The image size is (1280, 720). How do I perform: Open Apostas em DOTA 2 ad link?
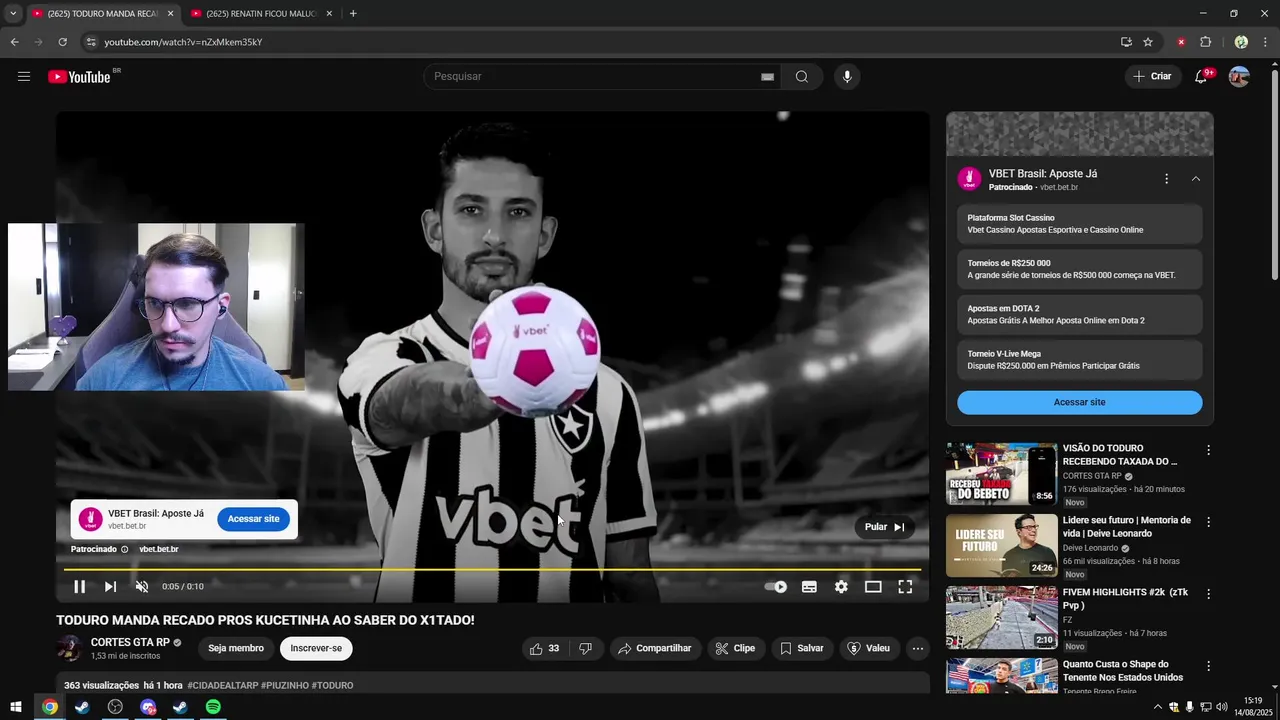click(1079, 314)
